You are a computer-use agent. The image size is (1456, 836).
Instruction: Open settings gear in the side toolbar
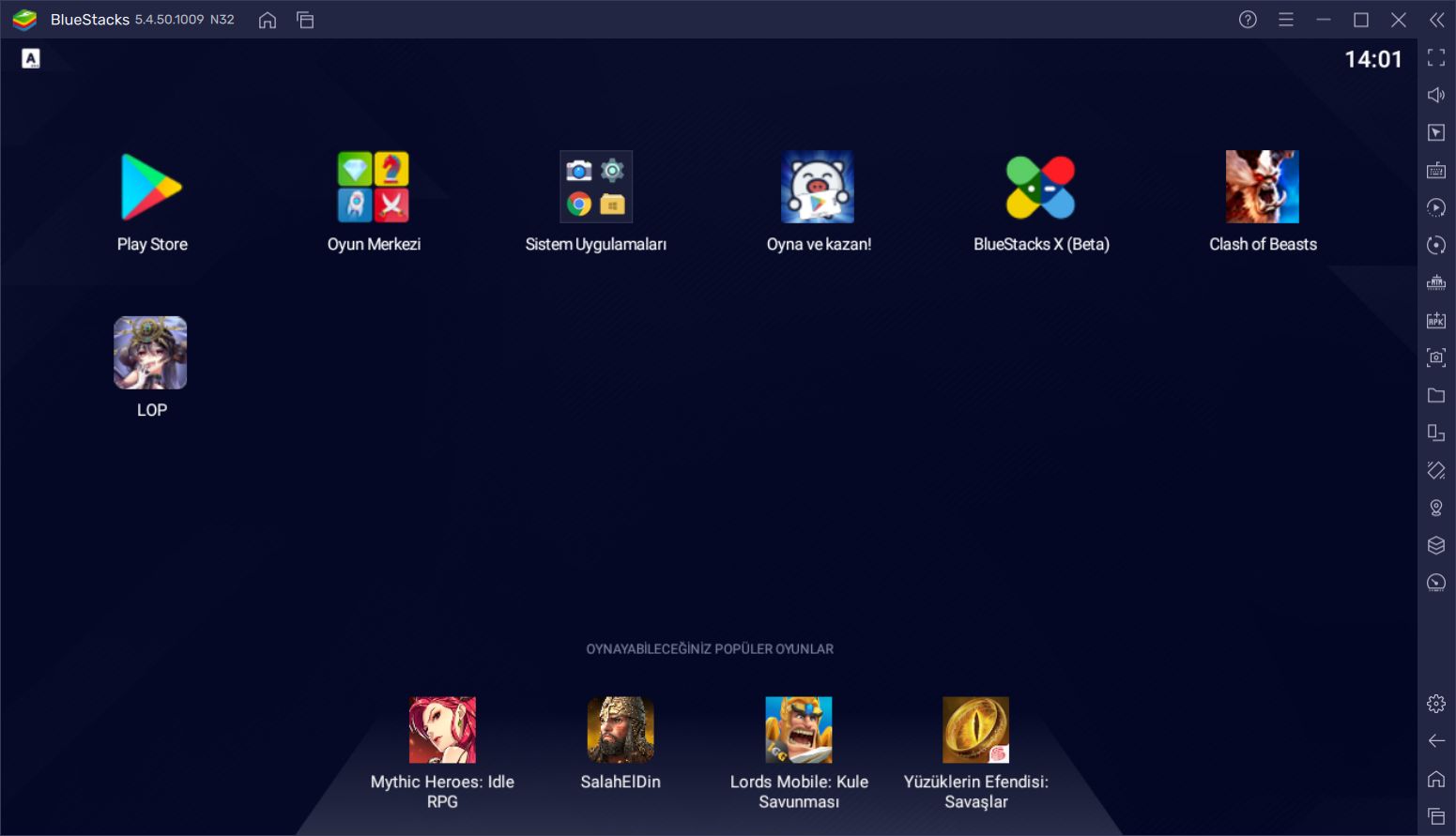click(x=1436, y=704)
